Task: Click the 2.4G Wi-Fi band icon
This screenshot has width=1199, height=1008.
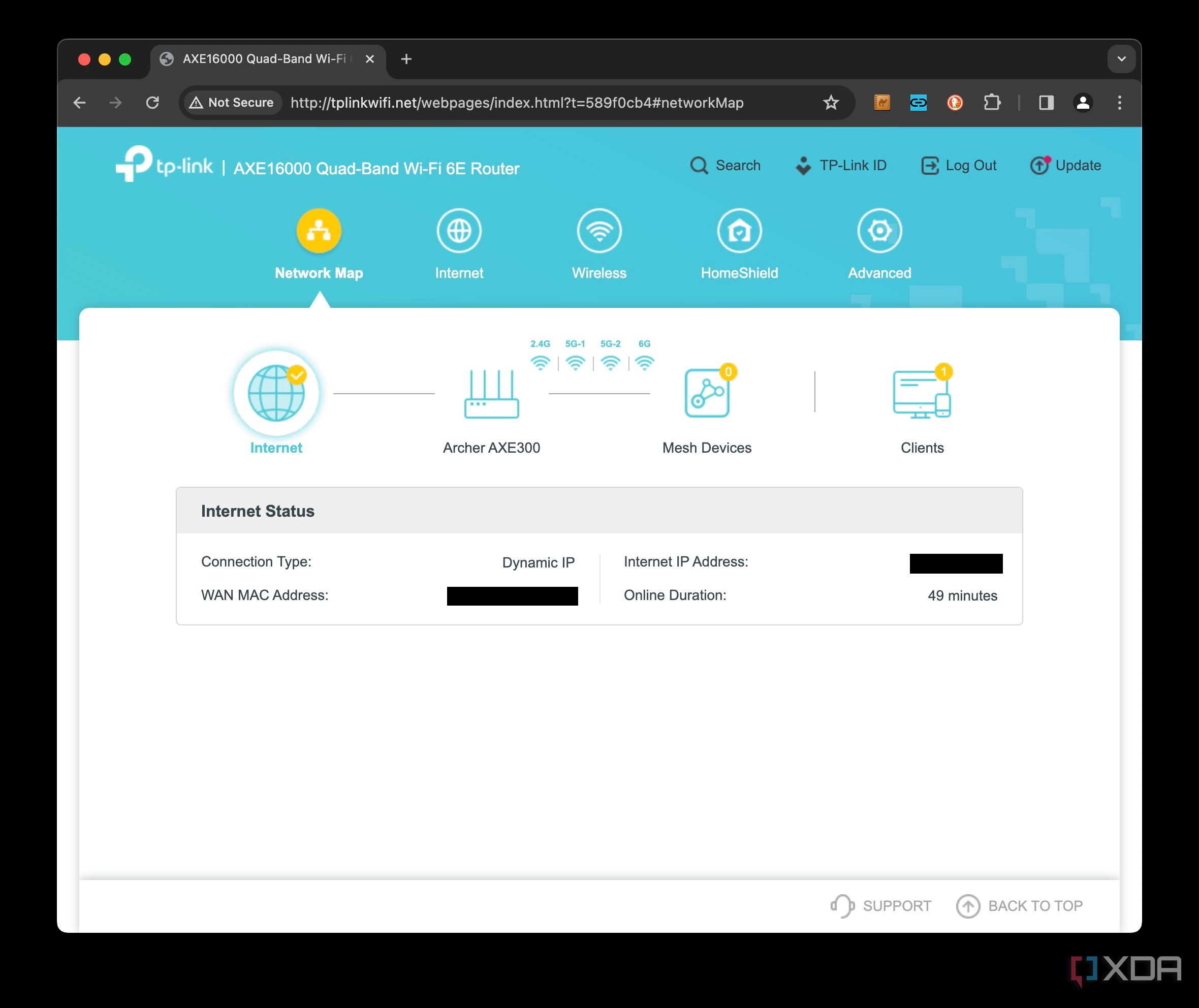Action: click(x=540, y=363)
